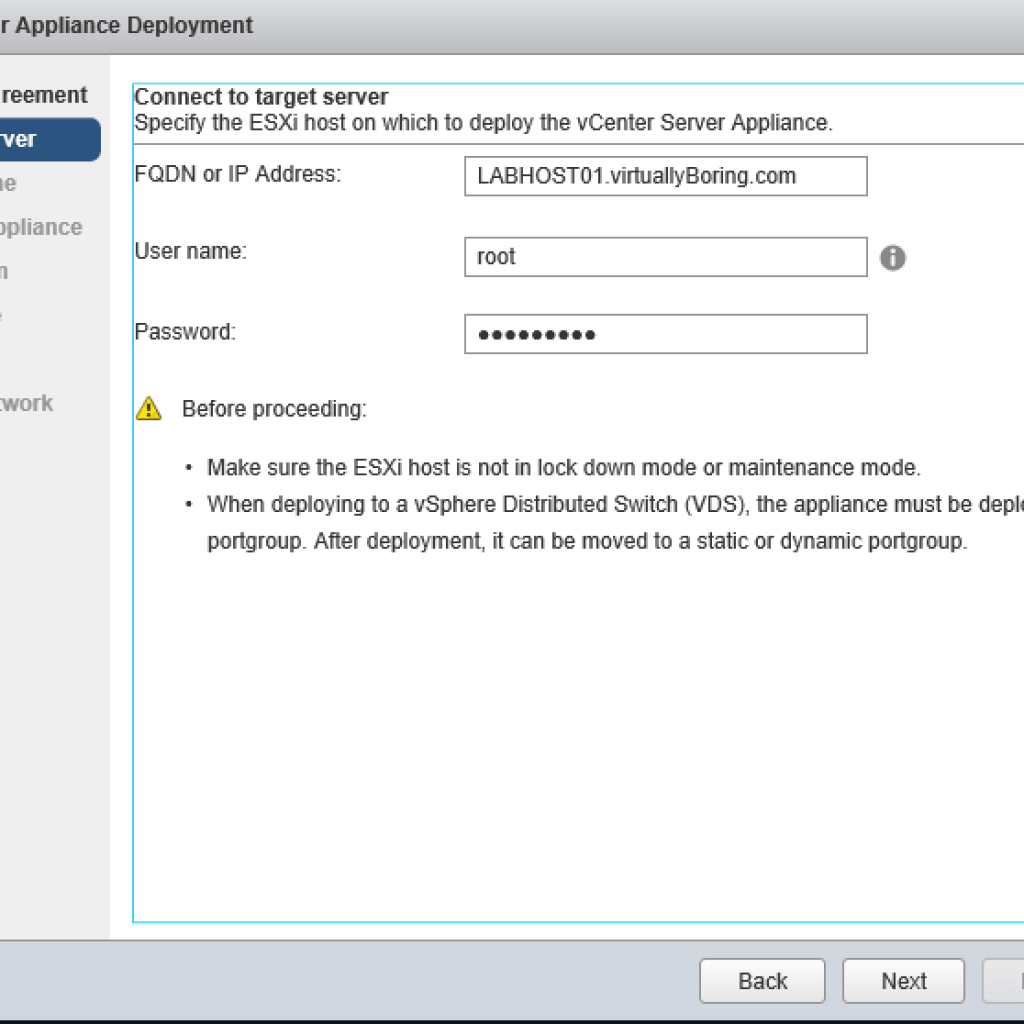Click the warning triangle before proceeding notice
This screenshot has width=1024, height=1024.
tap(148, 408)
